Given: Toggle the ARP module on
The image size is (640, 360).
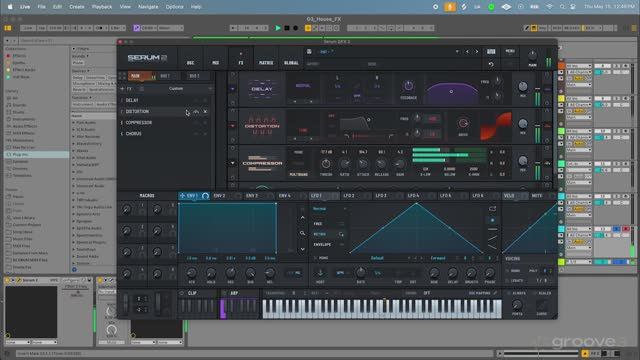Looking at the screenshot, I should click(224, 293).
